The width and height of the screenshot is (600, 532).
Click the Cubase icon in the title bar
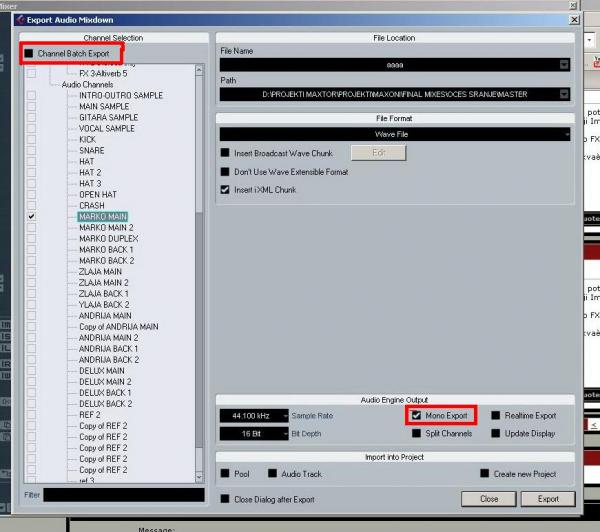[x=20, y=18]
